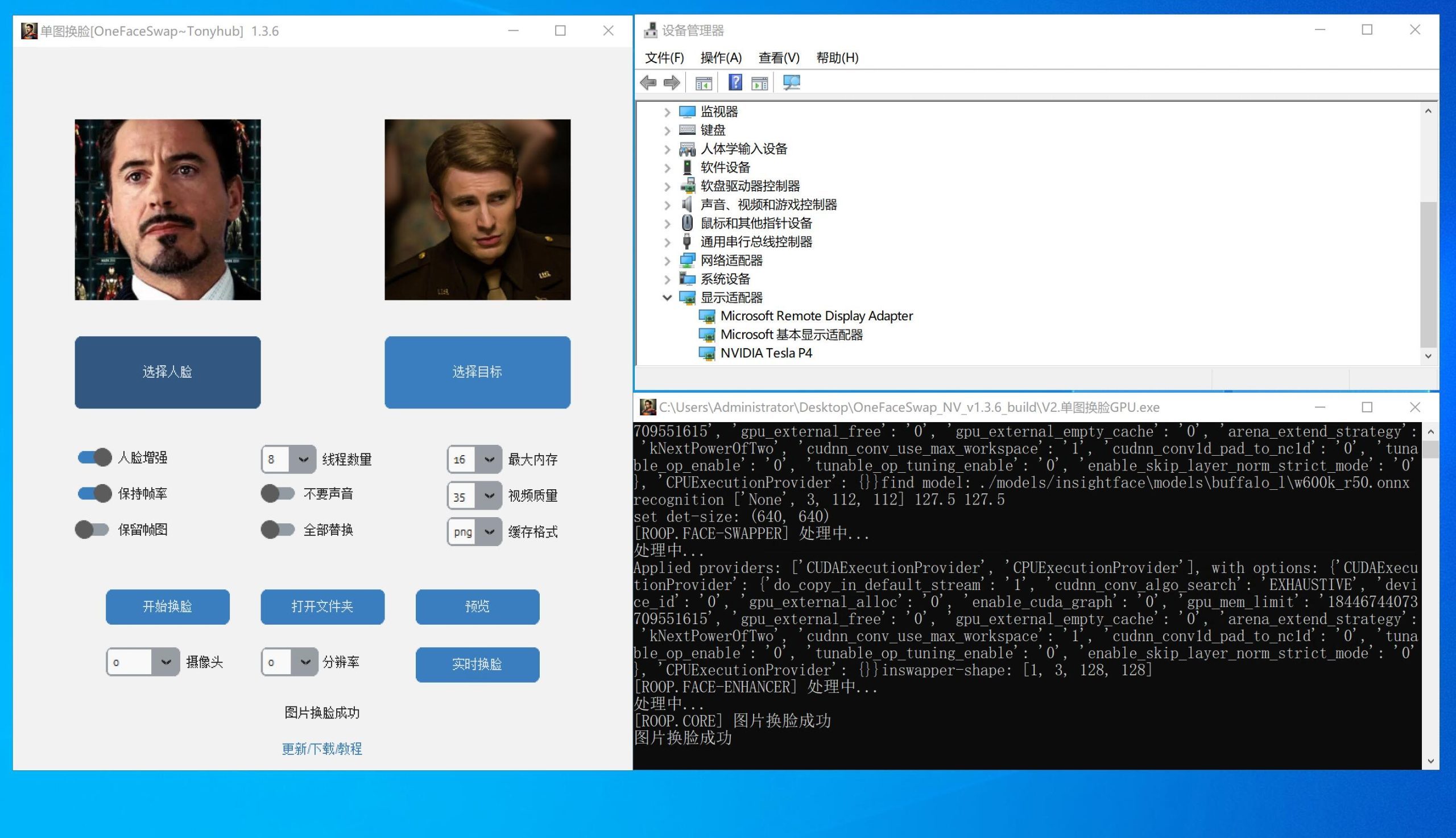
Task: Click the 通用串行总线控制器 USB icon
Action: [687, 242]
